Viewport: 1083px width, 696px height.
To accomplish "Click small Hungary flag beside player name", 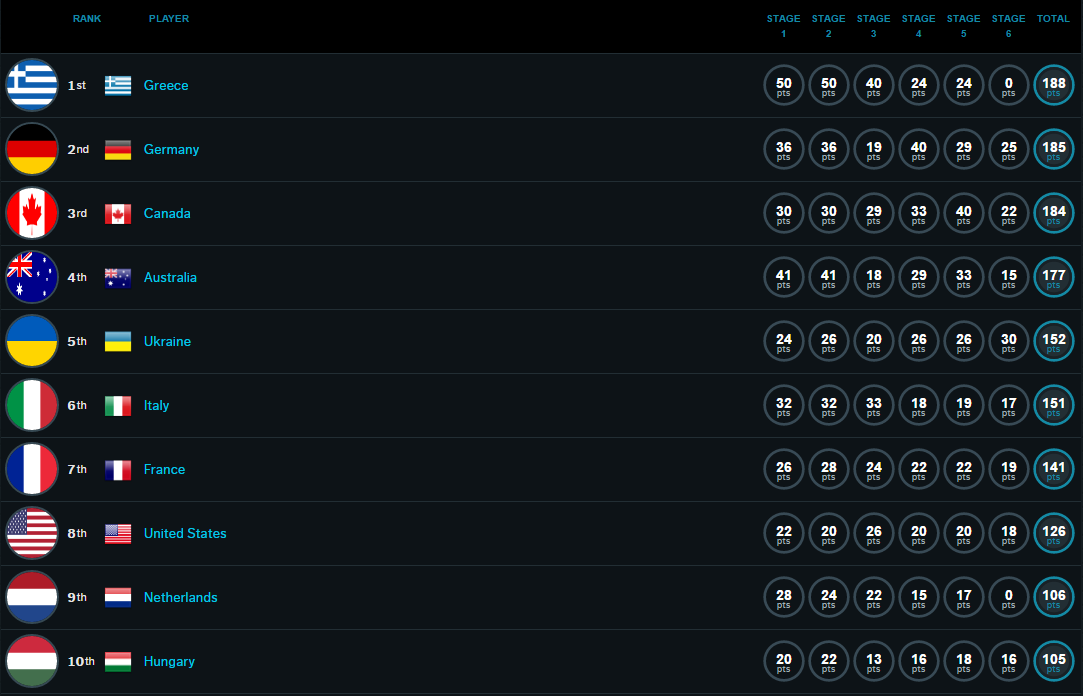I will 118,661.
